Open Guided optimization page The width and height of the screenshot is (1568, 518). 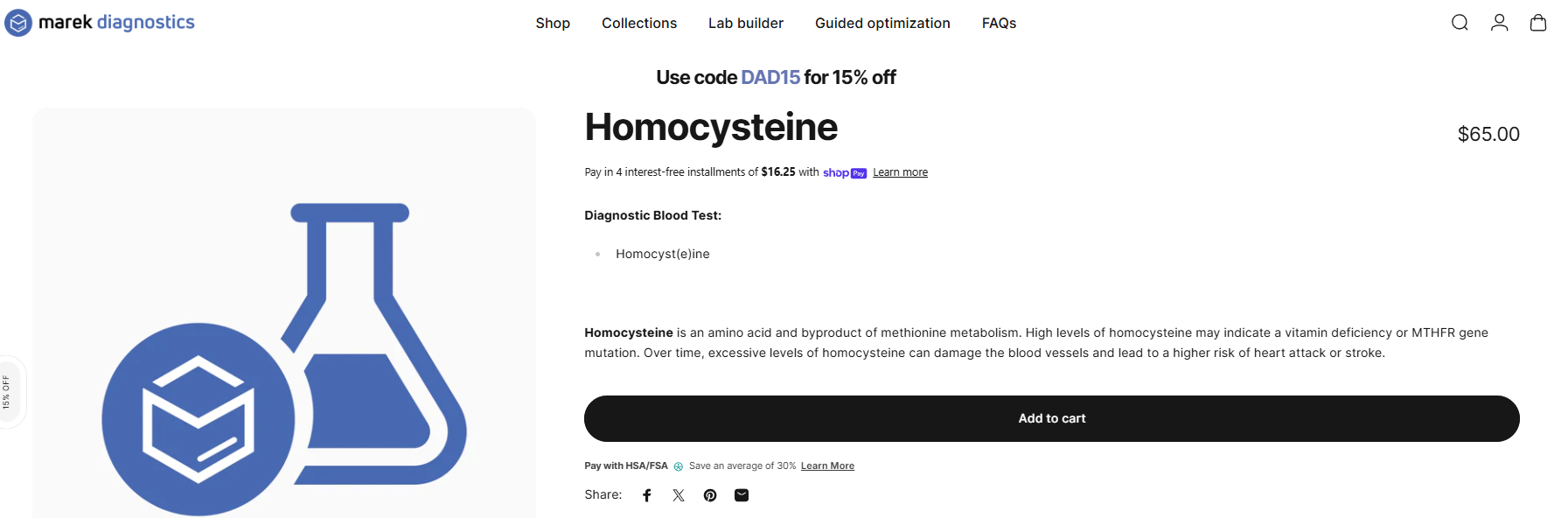pyautogui.click(x=882, y=24)
